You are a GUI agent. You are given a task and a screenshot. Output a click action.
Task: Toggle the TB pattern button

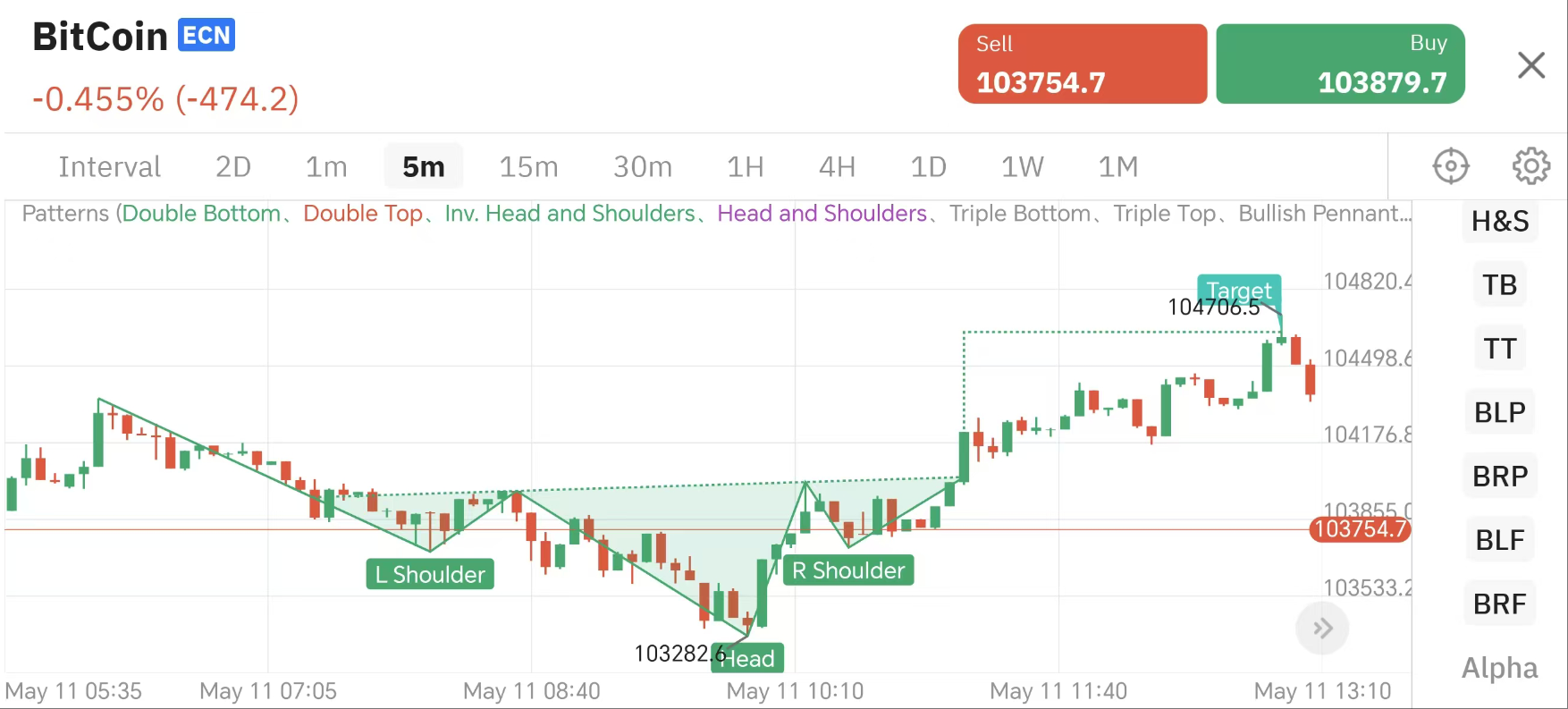point(1500,285)
